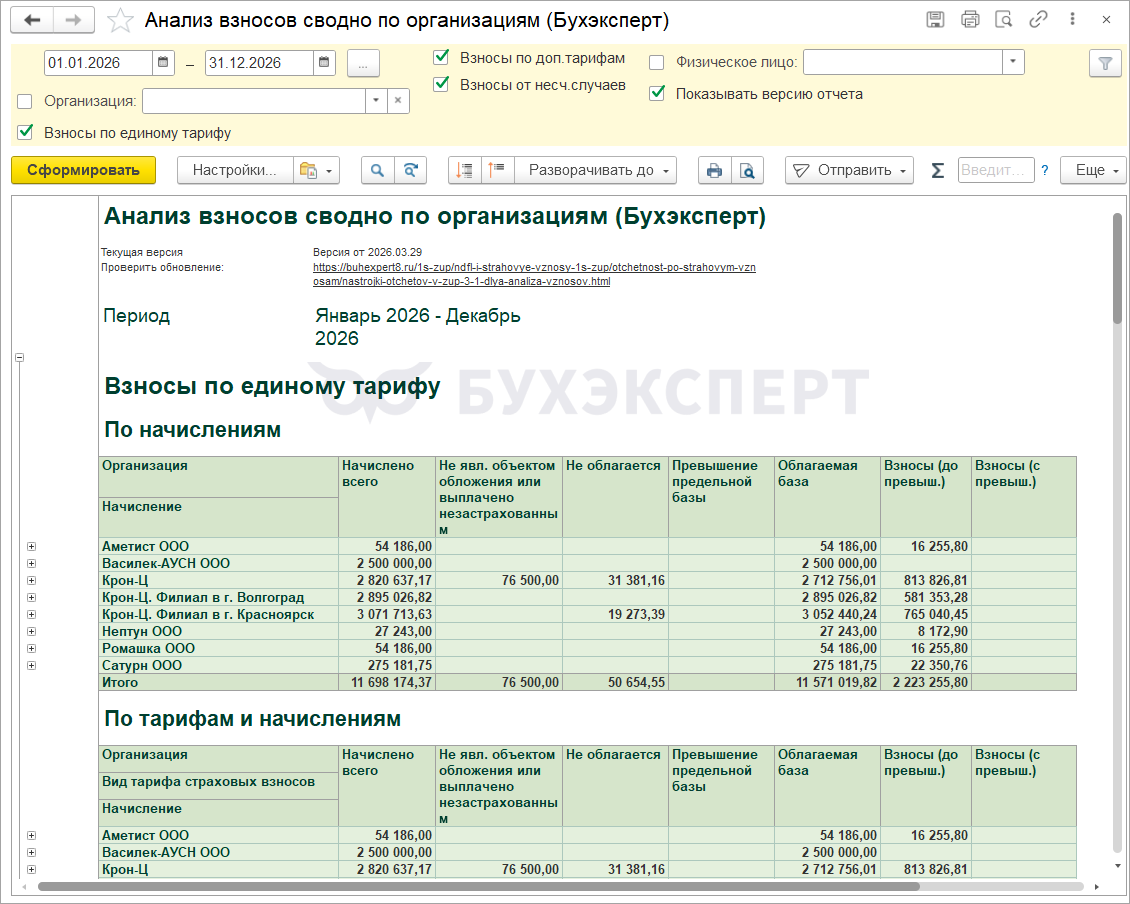
Task: Uncheck Взносы по доп.тарифам checkbox
Action: coord(441,58)
